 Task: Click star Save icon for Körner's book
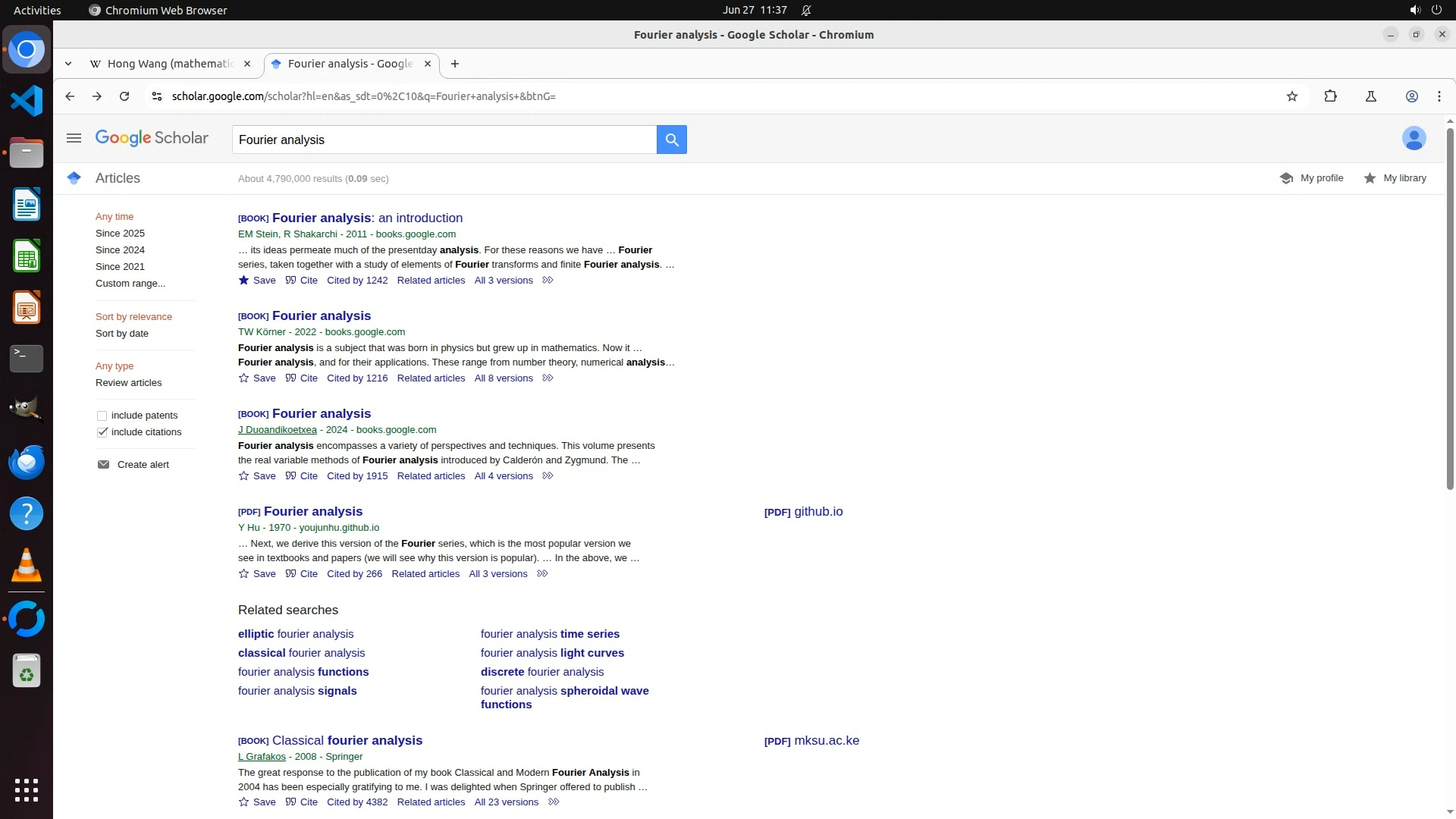click(x=243, y=378)
